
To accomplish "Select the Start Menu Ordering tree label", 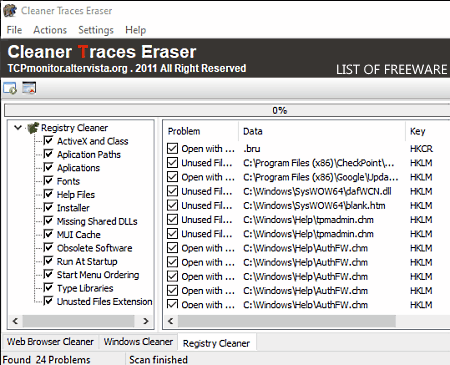I will point(98,275).
